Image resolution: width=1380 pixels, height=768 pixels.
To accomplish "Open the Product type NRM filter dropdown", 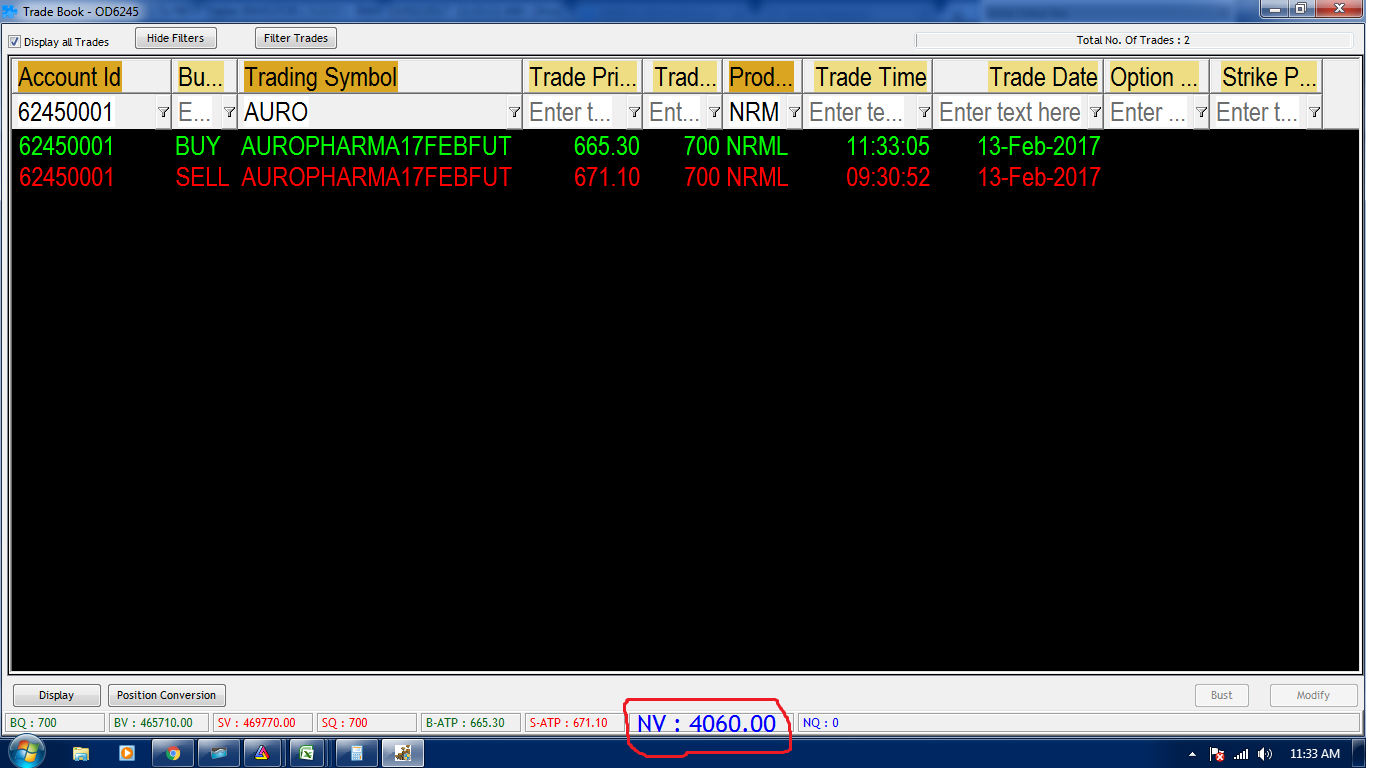I will 794,112.
